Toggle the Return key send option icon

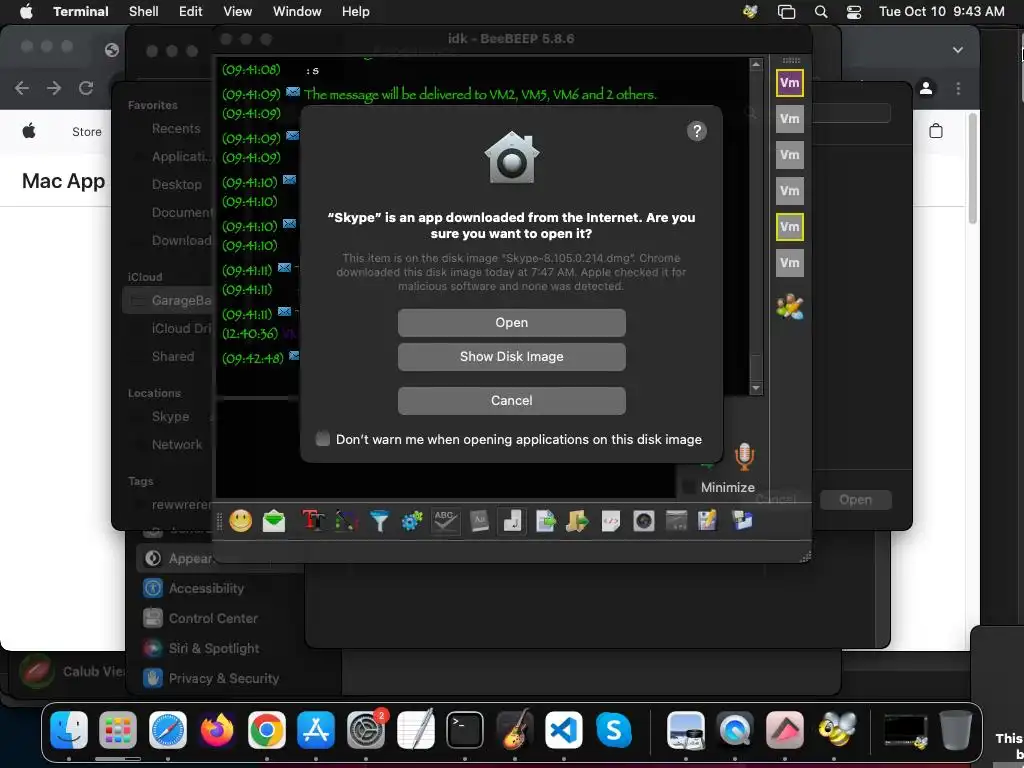click(512, 520)
